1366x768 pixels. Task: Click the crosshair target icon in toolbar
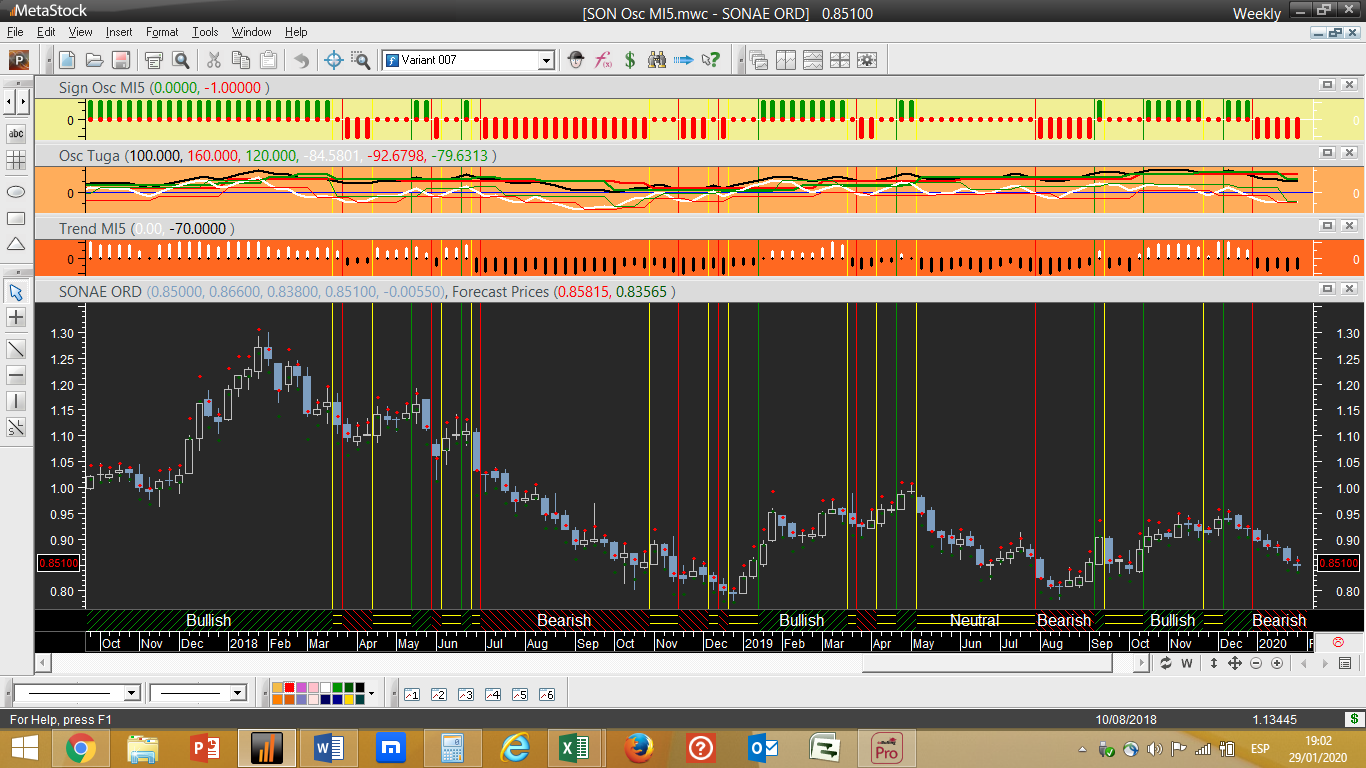click(x=335, y=60)
